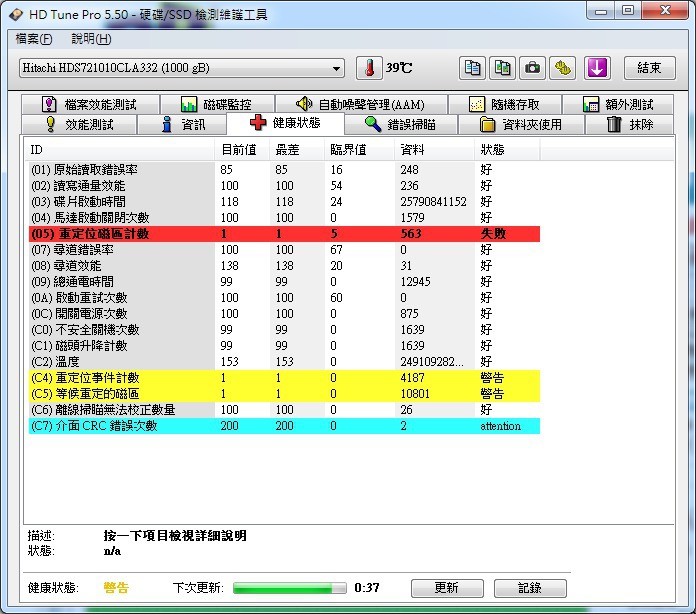
Task: Click the 按一下項目檢視詳細說明 description text
Action: pyautogui.click(x=175, y=536)
